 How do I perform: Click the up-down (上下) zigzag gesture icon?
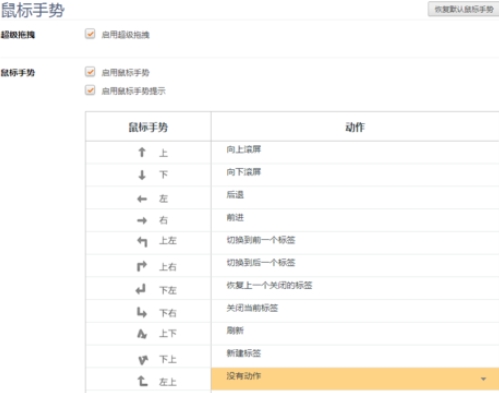click(x=142, y=334)
